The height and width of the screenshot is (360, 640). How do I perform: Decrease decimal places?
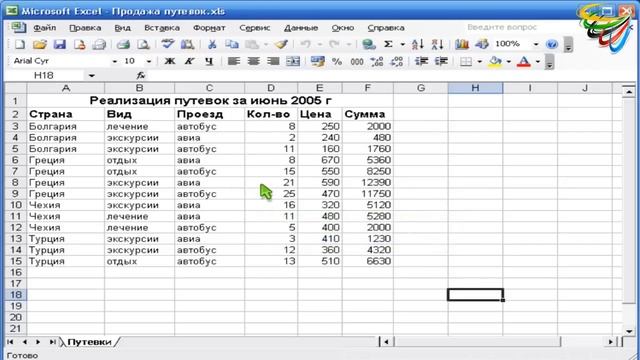(x=396, y=62)
